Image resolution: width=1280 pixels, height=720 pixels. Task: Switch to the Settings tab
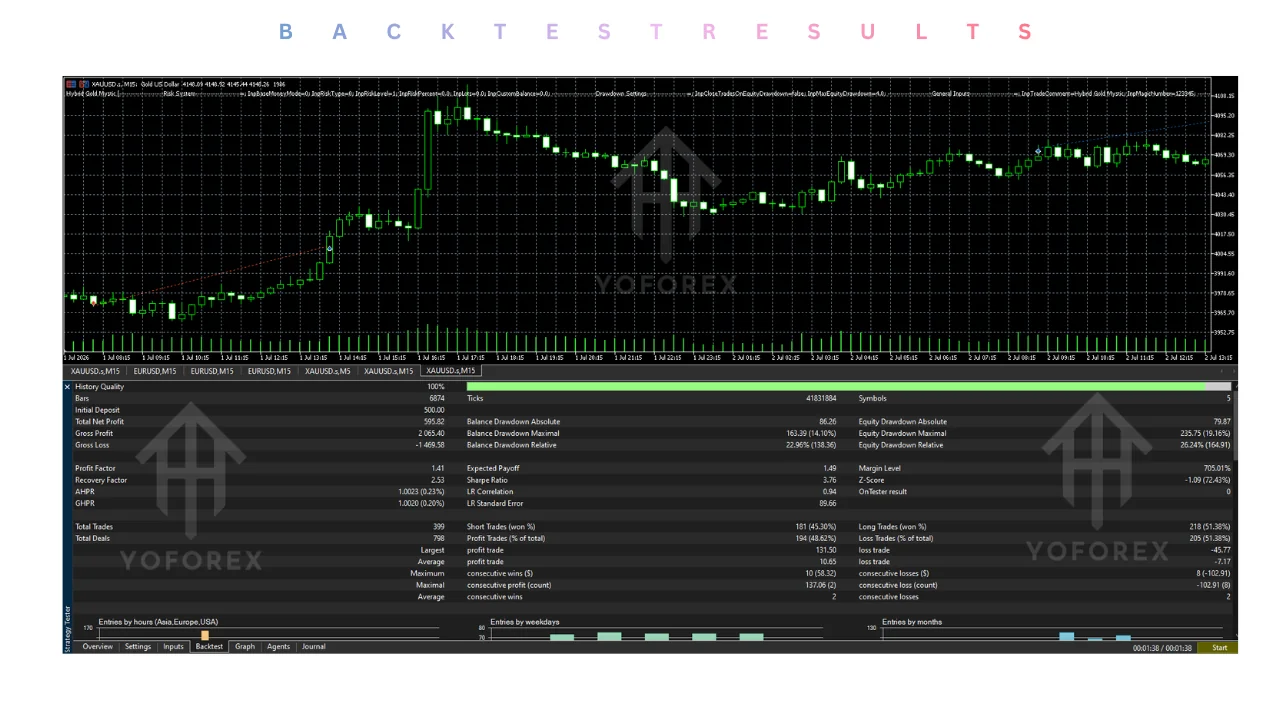point(137,647)
